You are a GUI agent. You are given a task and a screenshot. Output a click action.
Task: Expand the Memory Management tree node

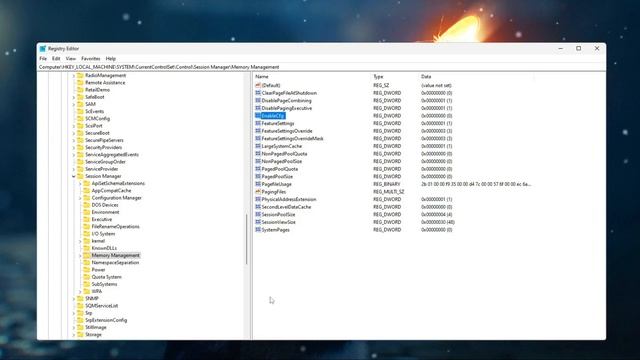point(80,256)
